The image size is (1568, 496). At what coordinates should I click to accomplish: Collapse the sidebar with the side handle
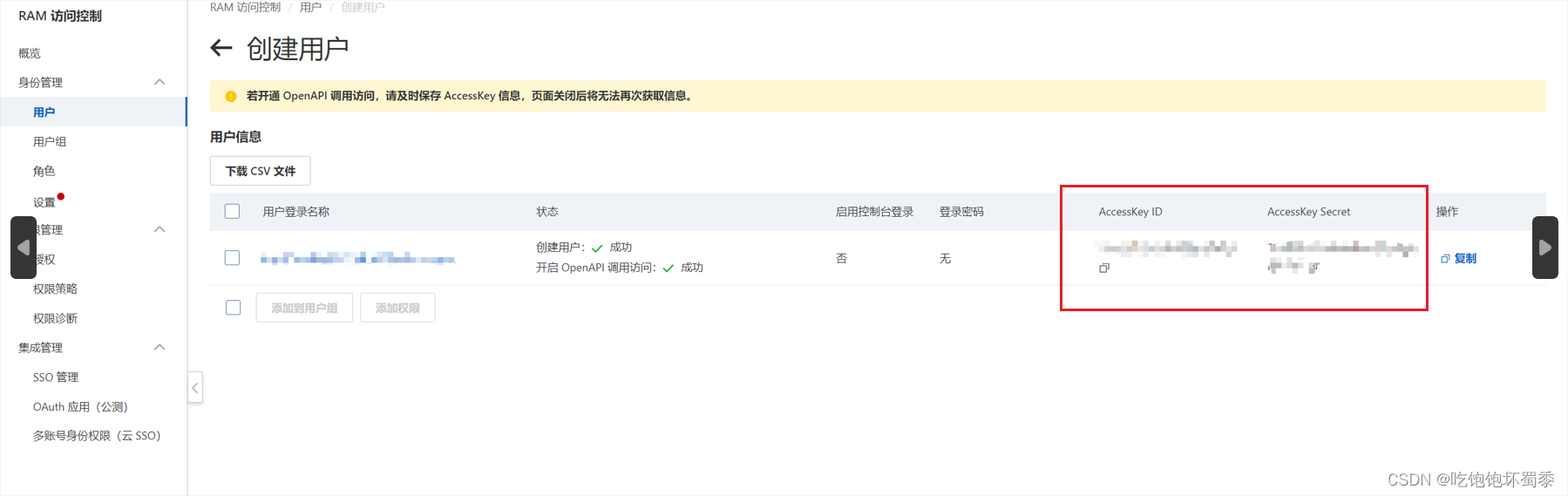point(195,387)
